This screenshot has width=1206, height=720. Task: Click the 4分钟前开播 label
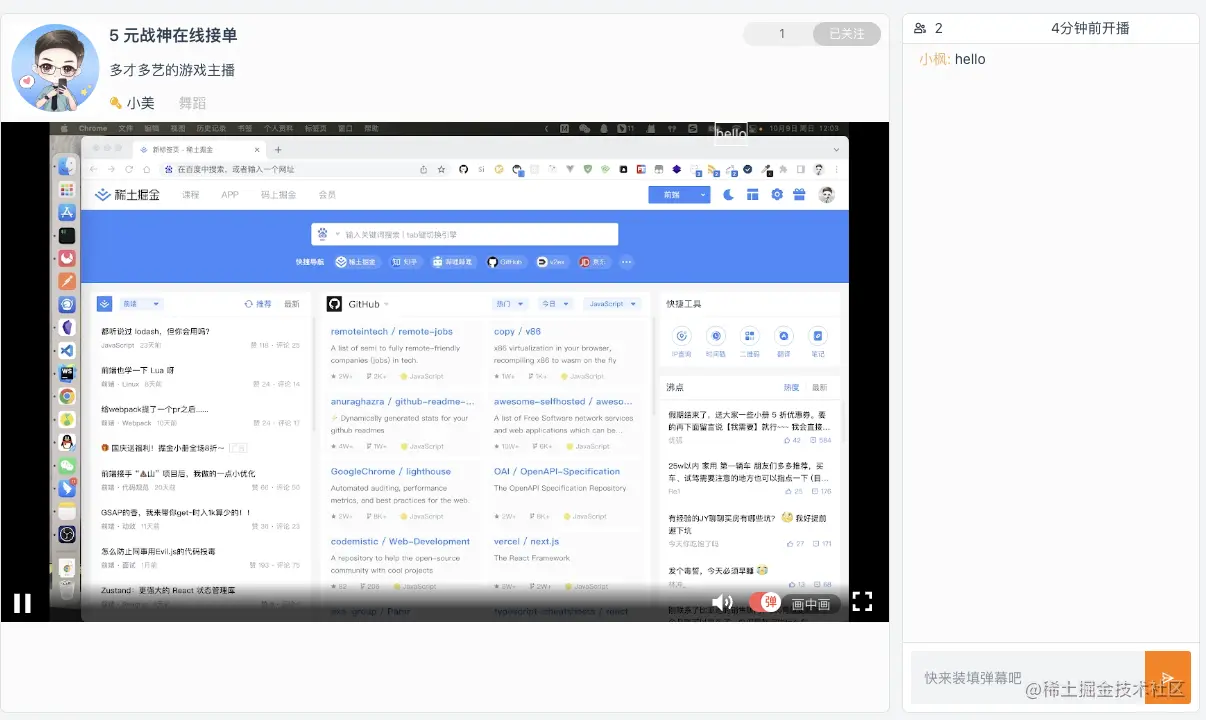point(1090,28)
